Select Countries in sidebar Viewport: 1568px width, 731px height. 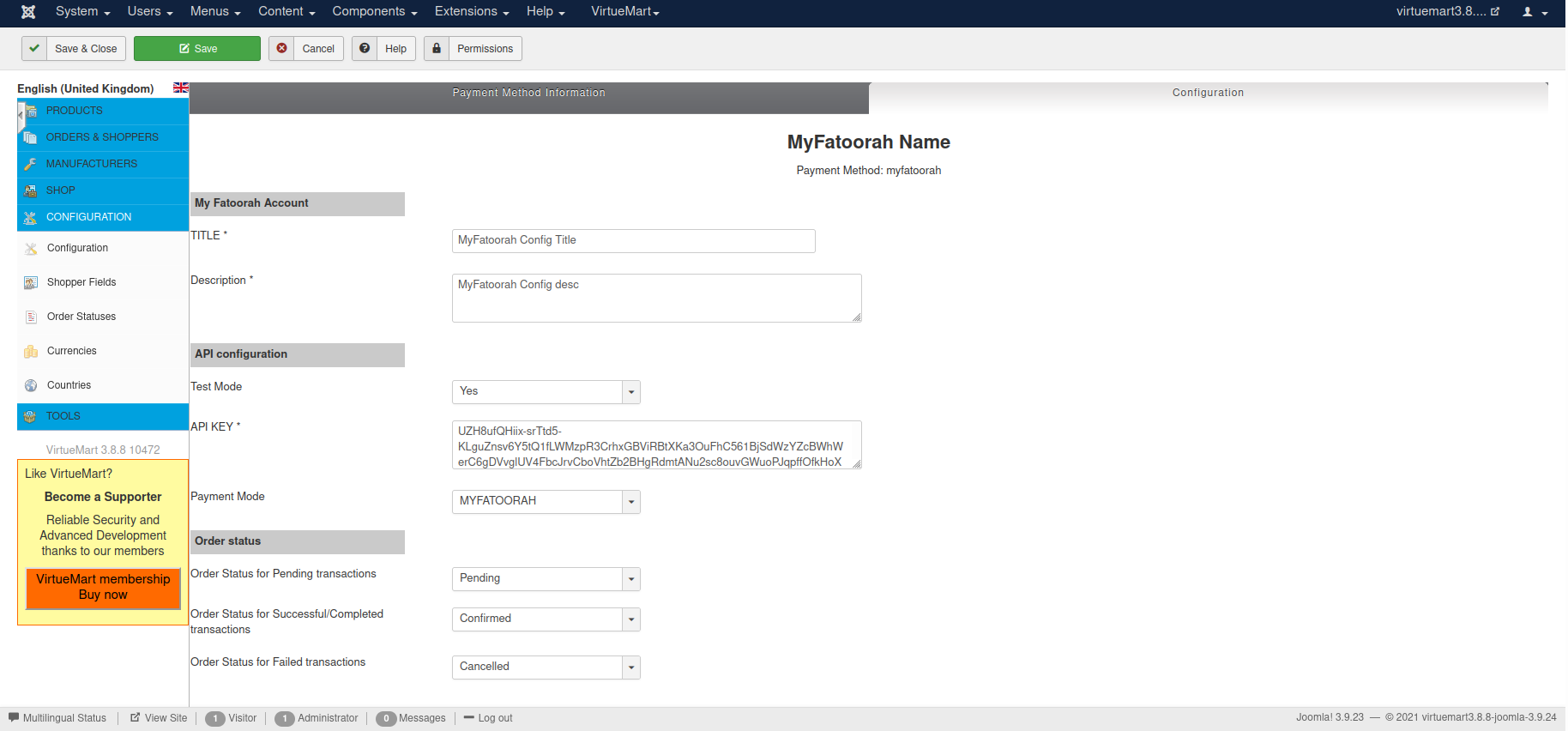pos(69,385)
